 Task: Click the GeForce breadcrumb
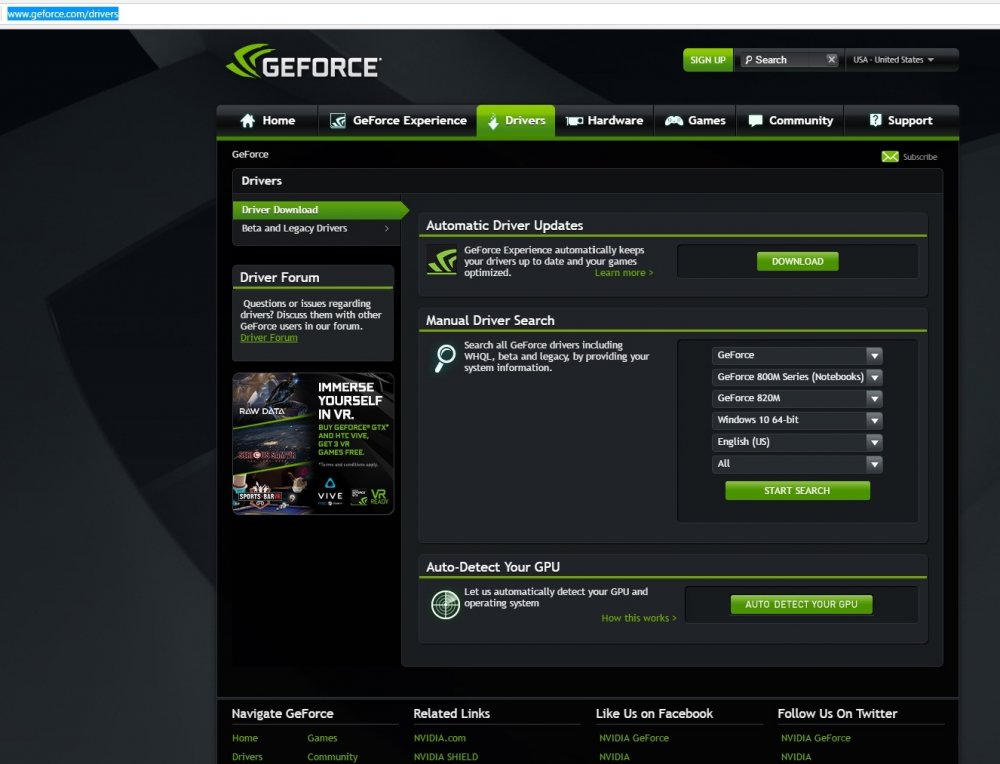click(250, 154)
